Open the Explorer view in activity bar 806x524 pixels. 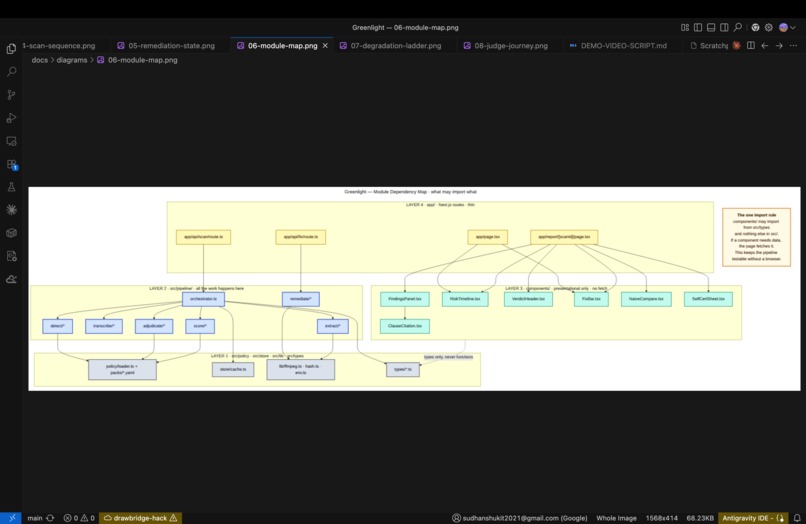11,49
